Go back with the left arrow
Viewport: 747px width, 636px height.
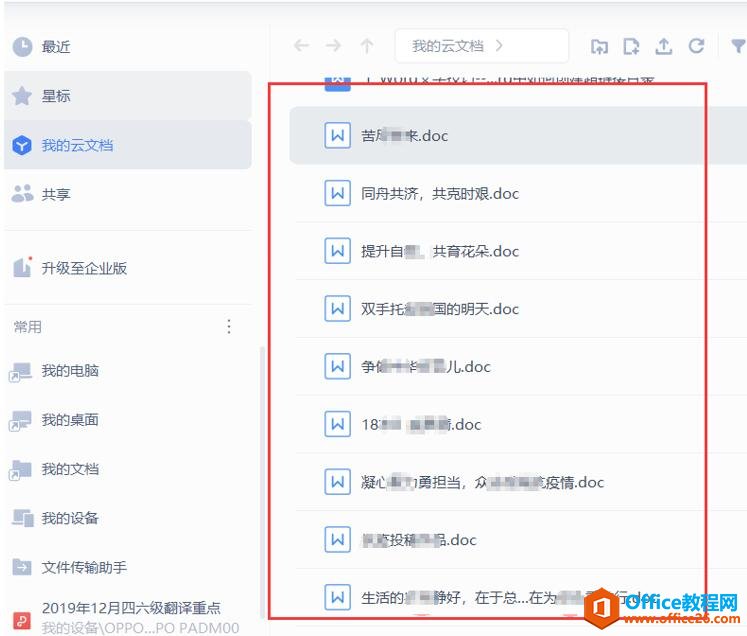[x=302, y=46]
